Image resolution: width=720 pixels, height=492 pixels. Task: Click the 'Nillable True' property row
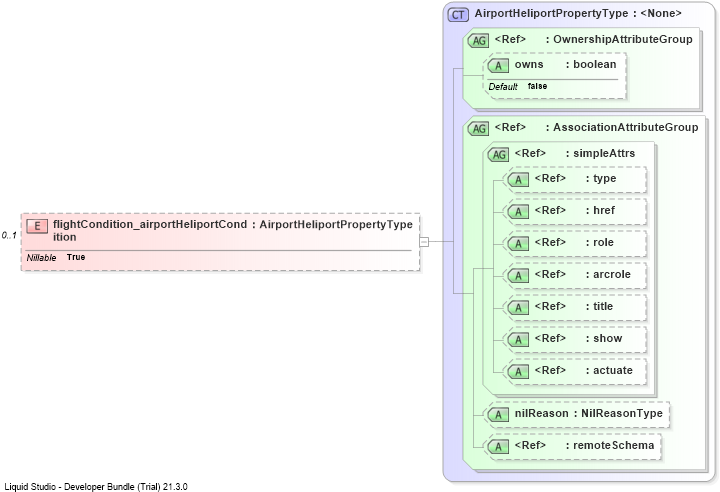tap(56, 257)
